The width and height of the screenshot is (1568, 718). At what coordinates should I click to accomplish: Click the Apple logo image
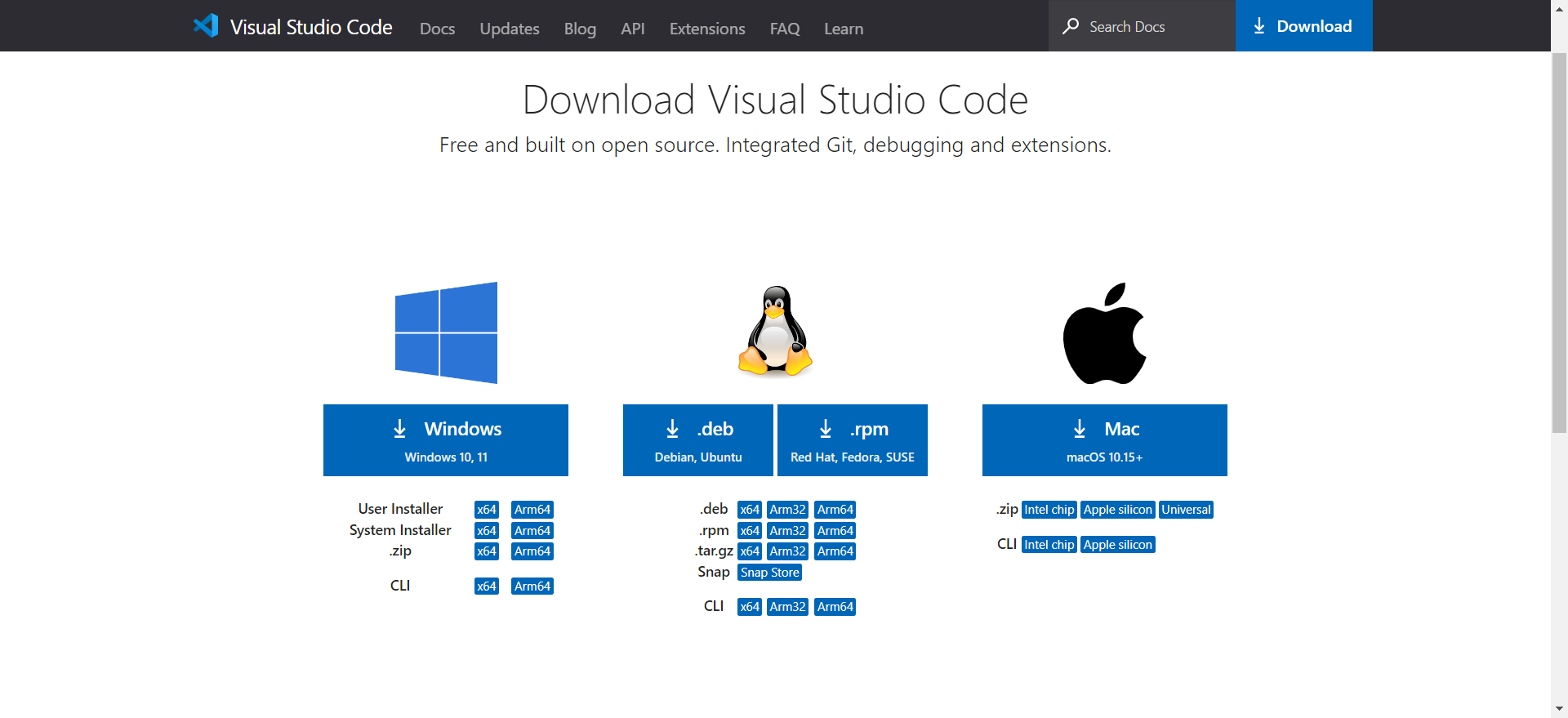pos(1104,333)
